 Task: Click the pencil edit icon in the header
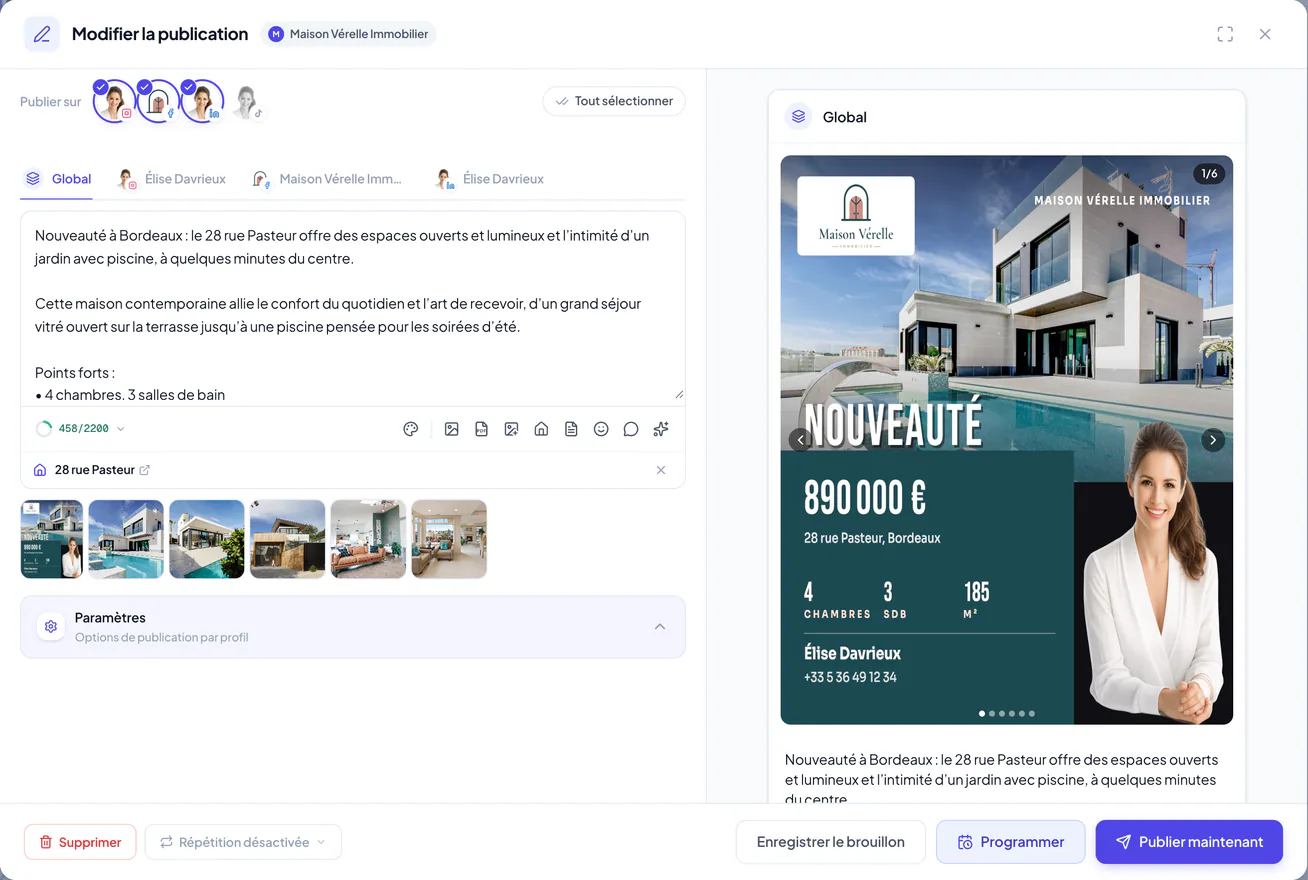coord(42,34)
